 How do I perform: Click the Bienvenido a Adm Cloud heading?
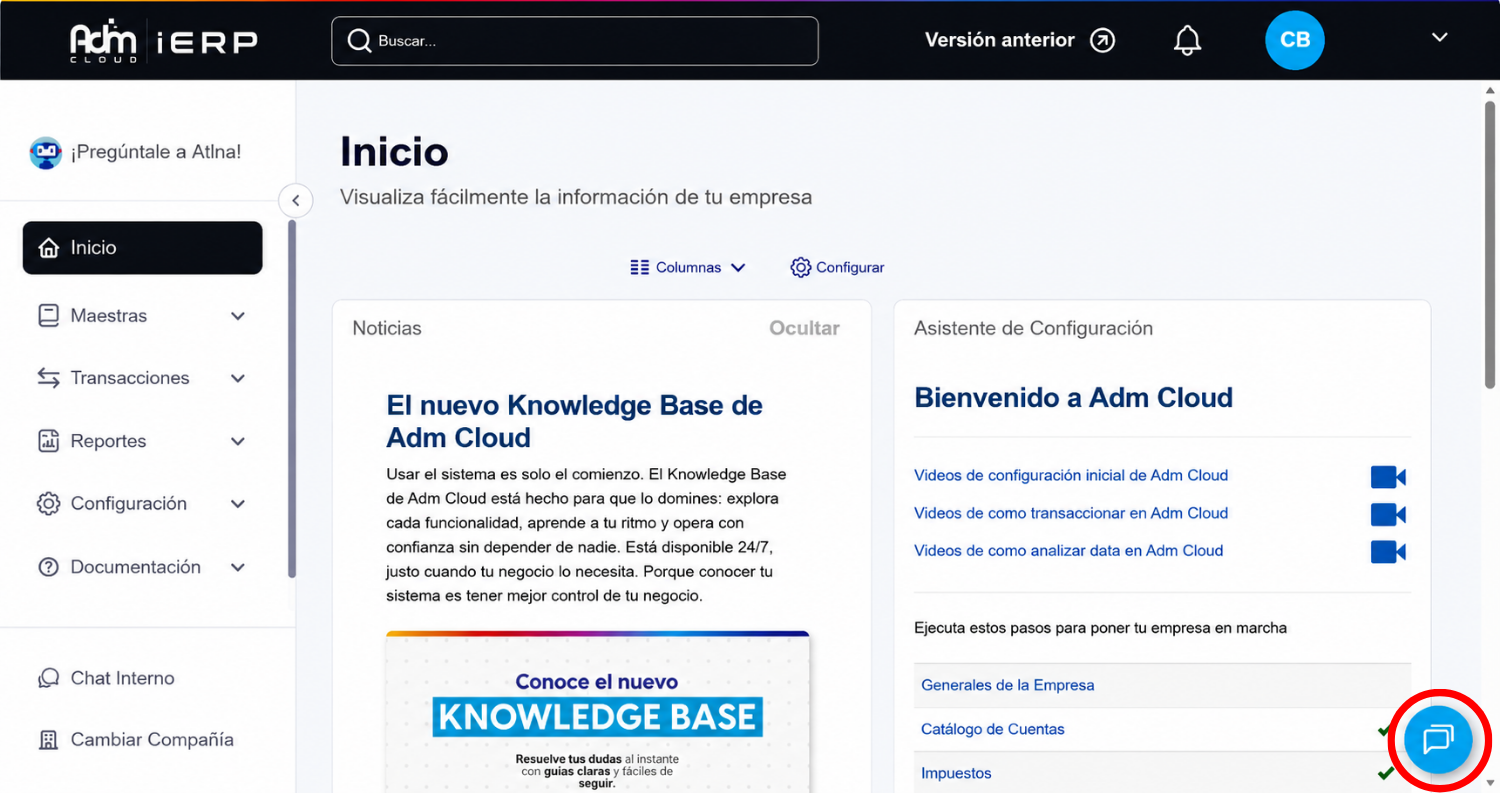pyautogui.click(x=1073, y=398)
